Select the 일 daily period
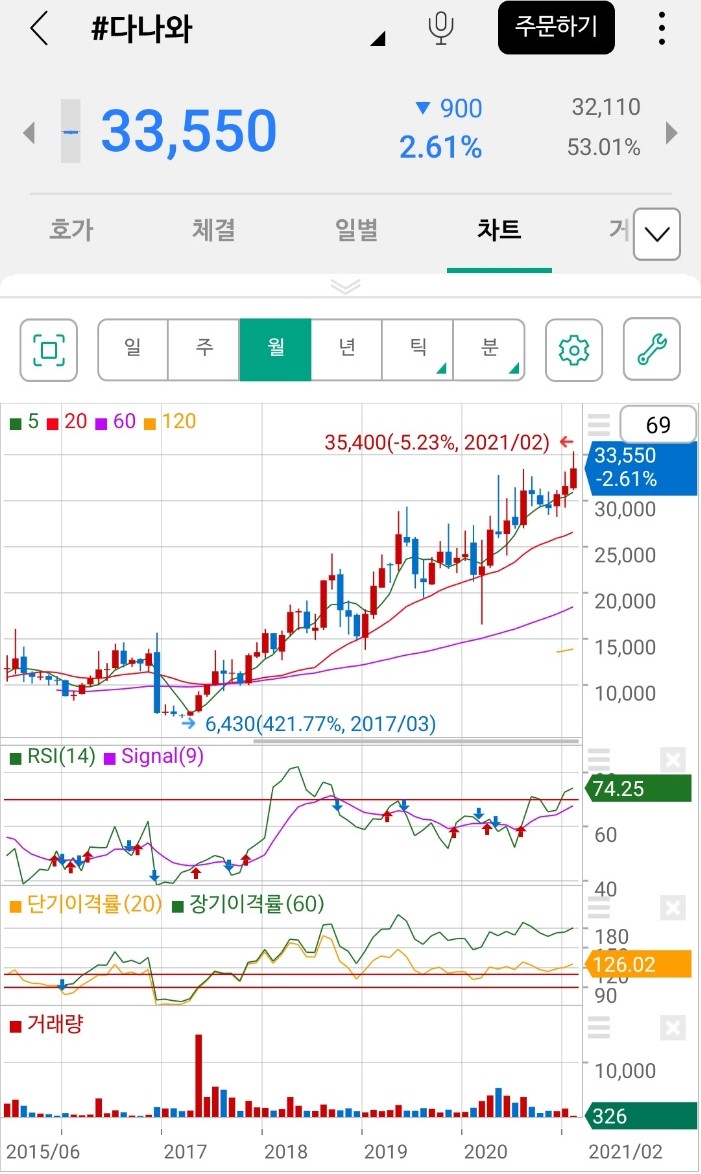Viewport: 701px width, 1174px height. point(133,349)
